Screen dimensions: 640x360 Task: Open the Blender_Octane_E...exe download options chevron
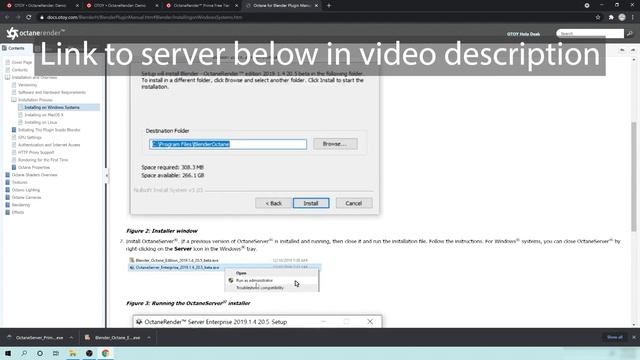[149, 338]
